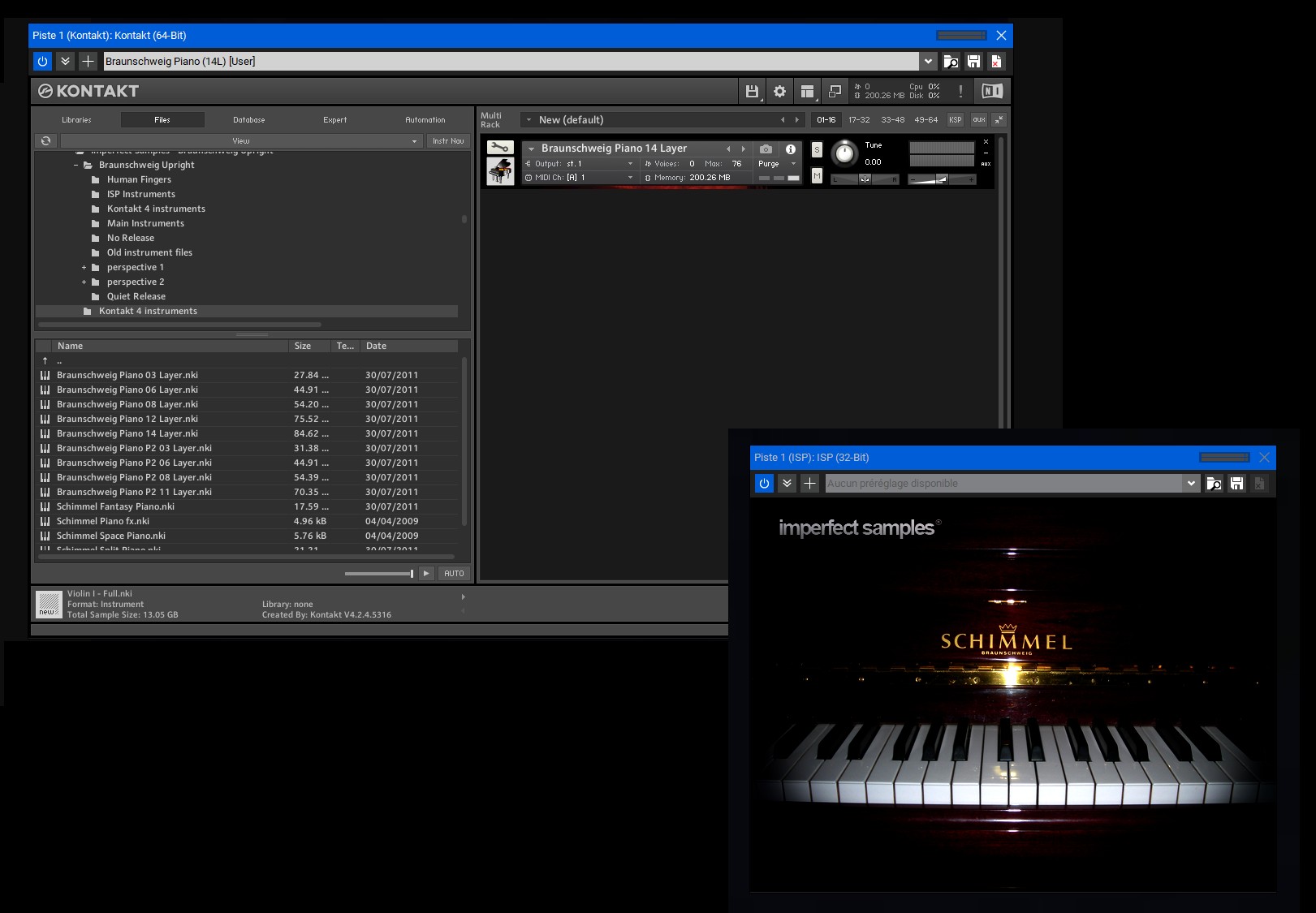
Task: Mute the Braunschweig Piano 14 Layer instrument
Action: click(x=817, y=175)
